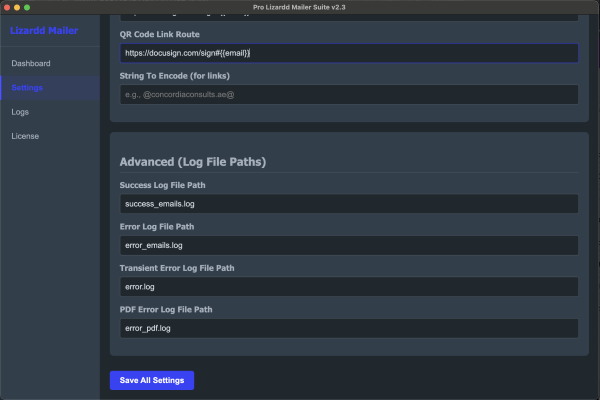The width and height of the screenshot is (600, 400).
Task: Click the PDF Error Log File Path field
Action: click(x=344, y=328)
